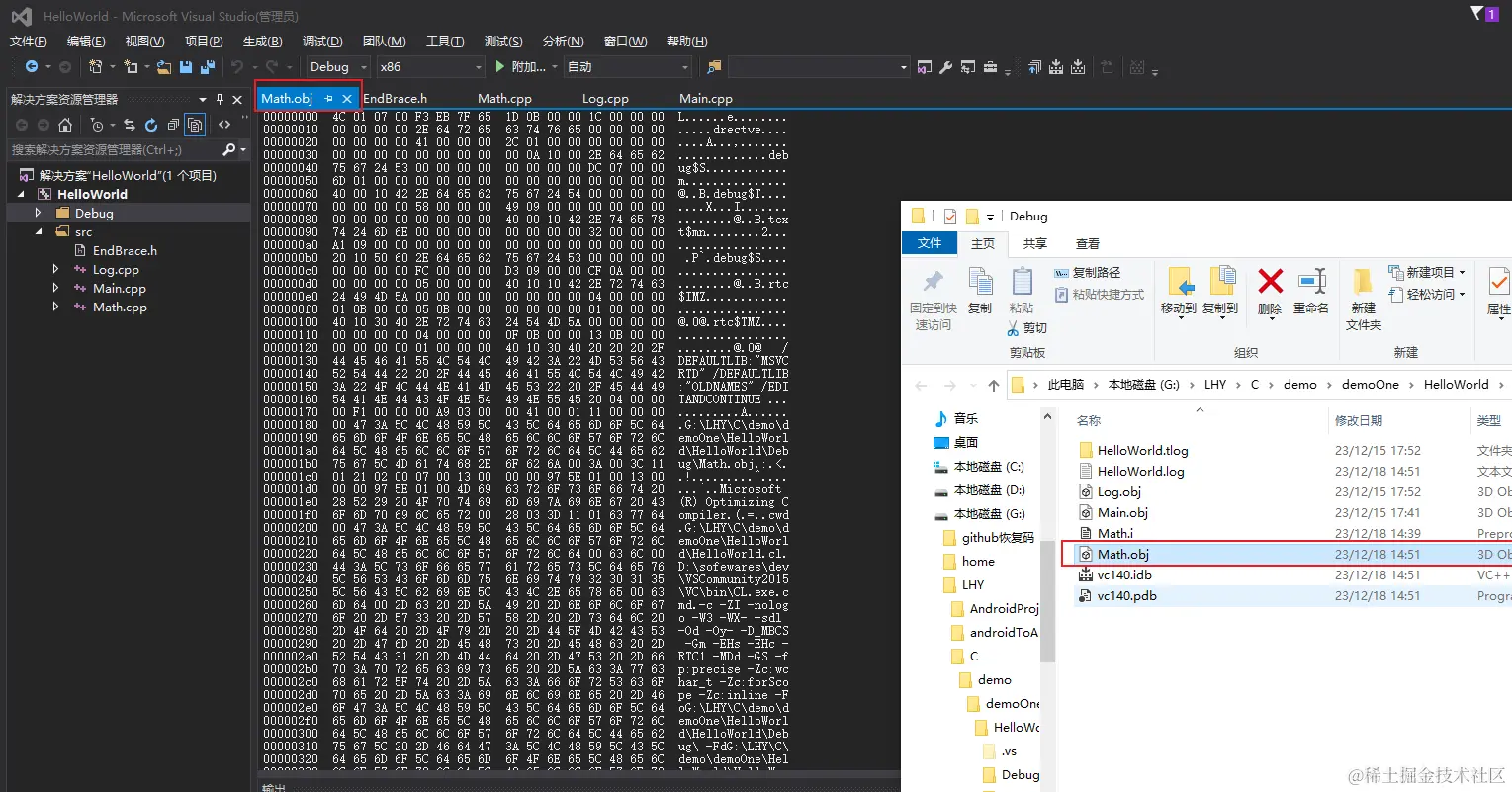This screenshot has height=792, width=1512.
Task: Click the Sync with Active Document icon
Action: tap(130, 125)
